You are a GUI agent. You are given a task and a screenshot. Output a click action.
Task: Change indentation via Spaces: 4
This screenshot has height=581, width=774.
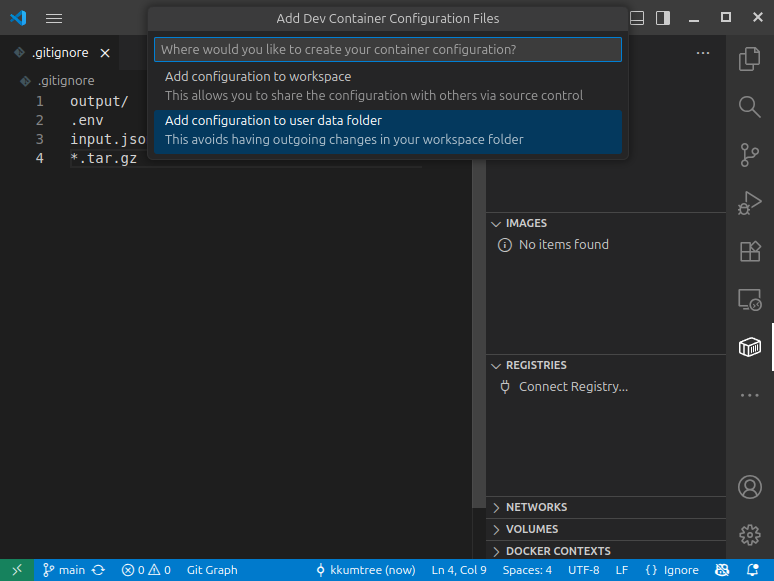point(527,570)
